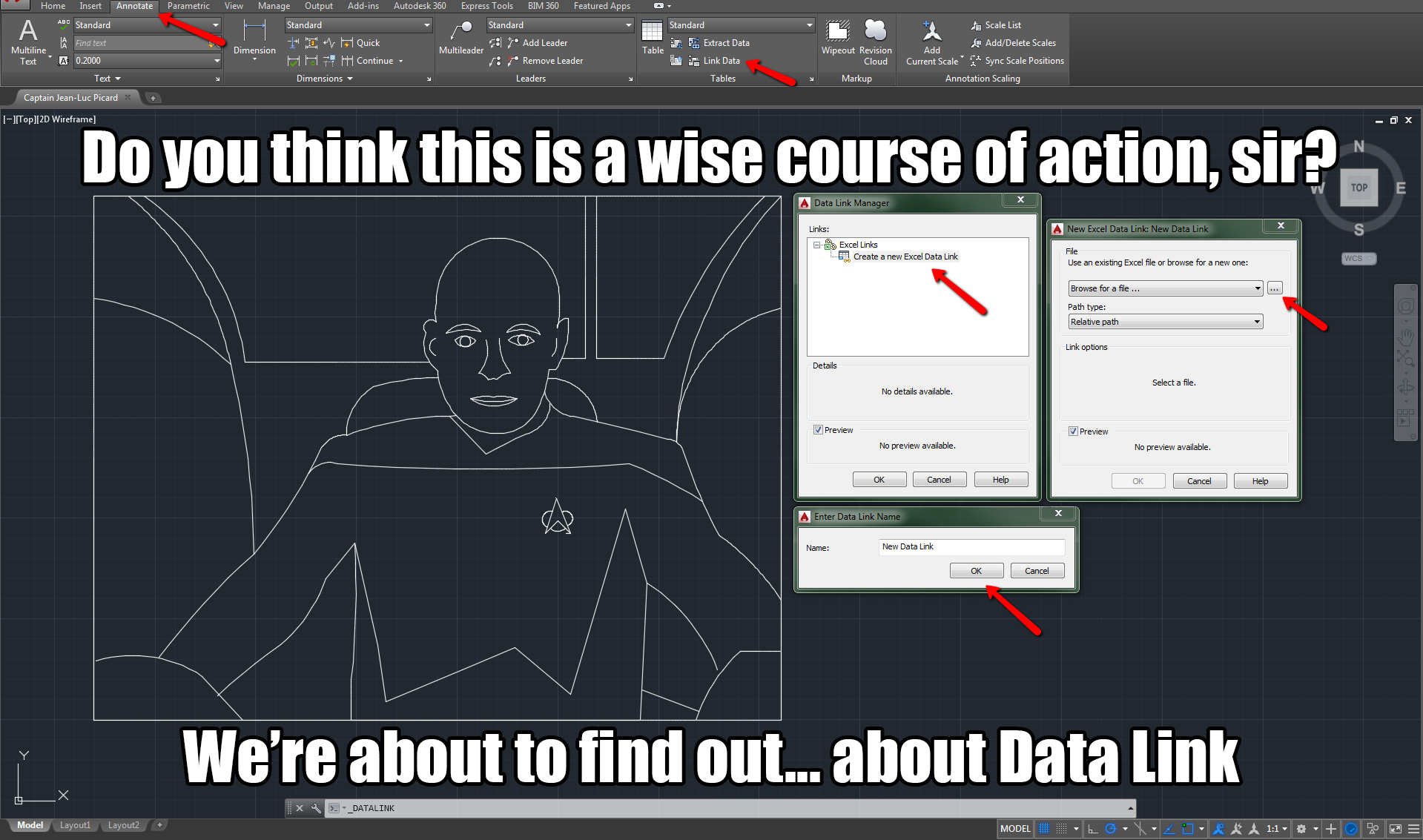Click the Dimension tool icon
Image resolution: width=1423 pixels, height=840 pixels.
tap(254, 30)
